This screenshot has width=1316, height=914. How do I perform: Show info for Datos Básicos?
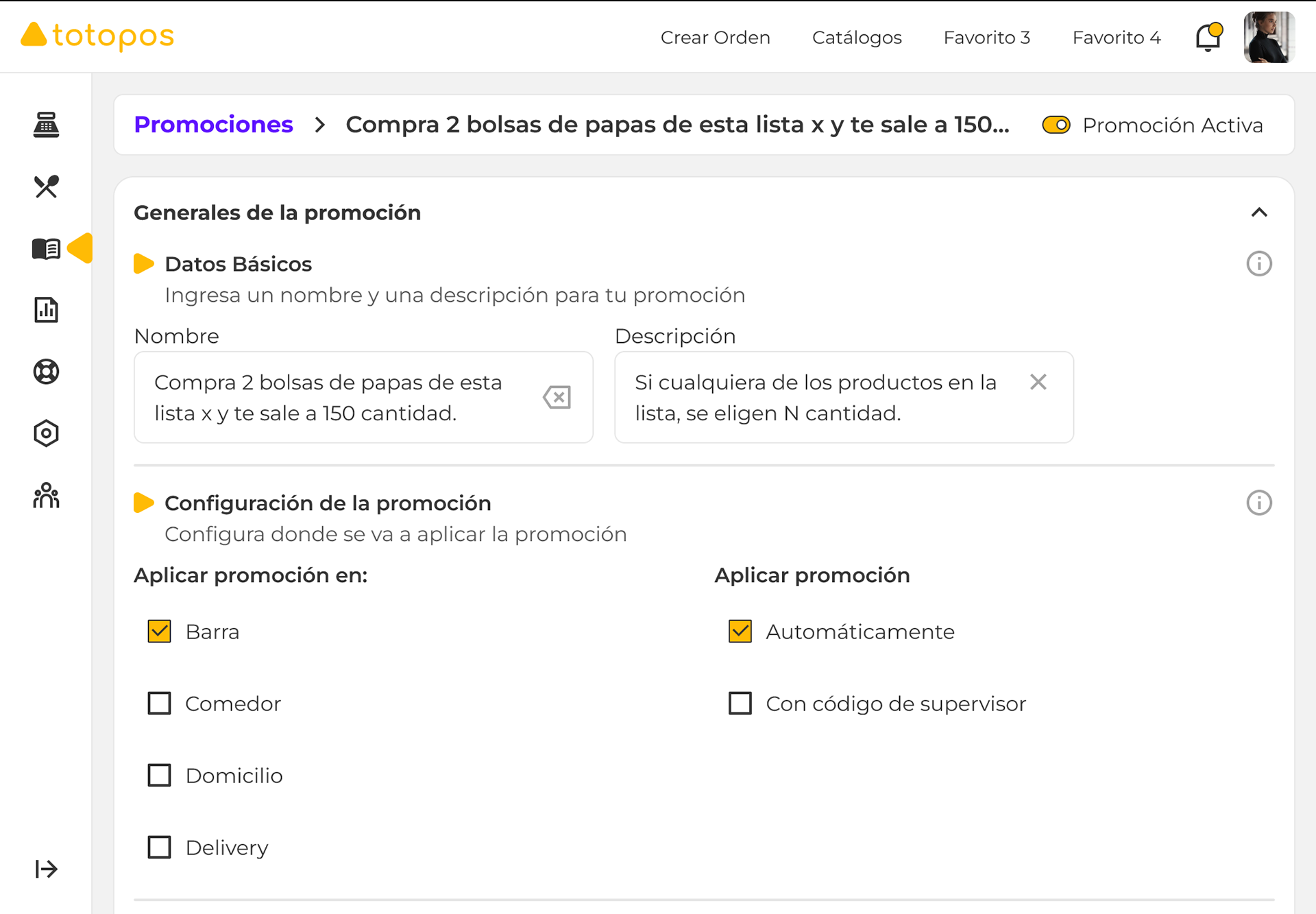[1258, 264]
